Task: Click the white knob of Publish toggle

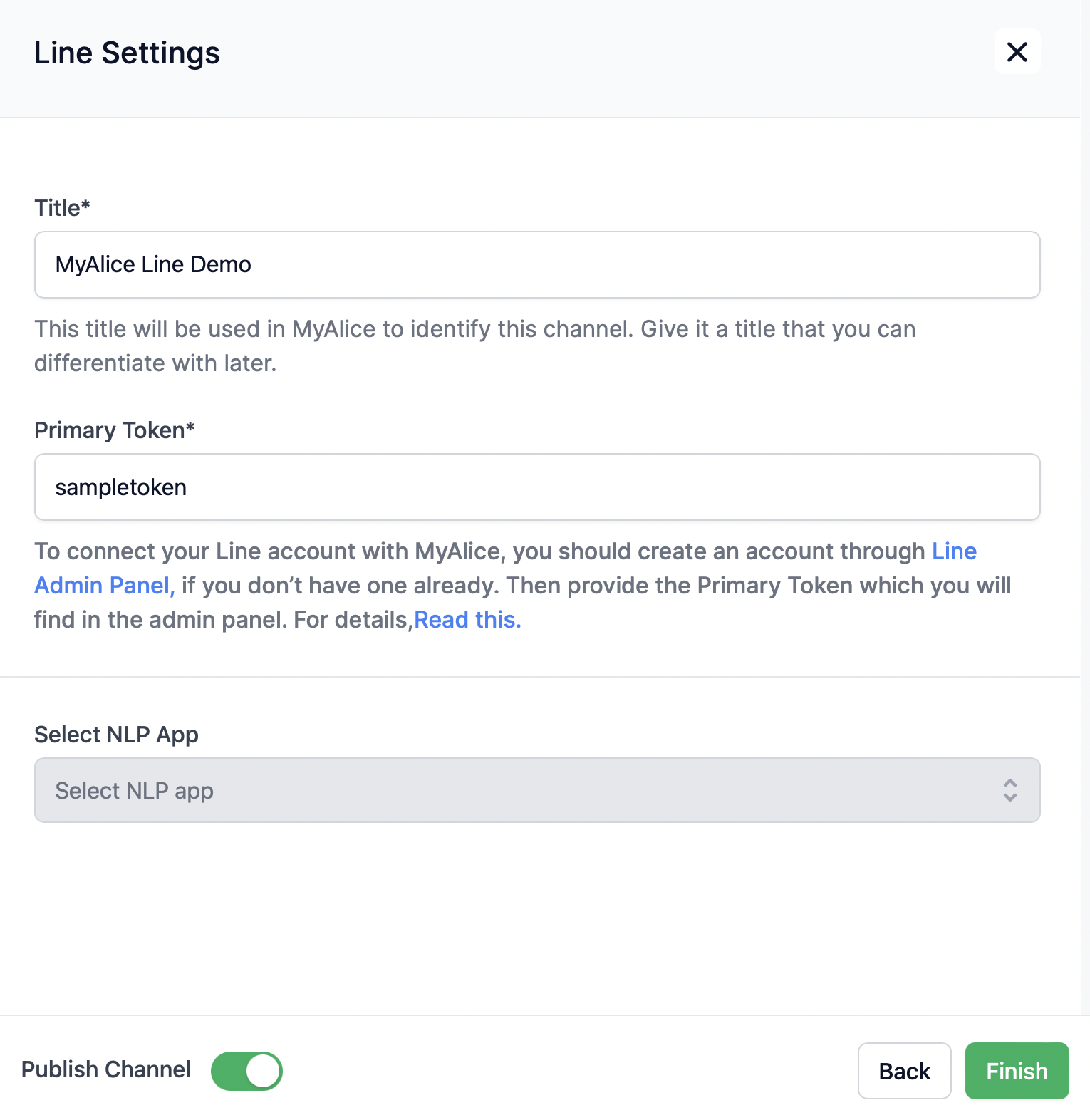Action: [x=263, y=1071]
